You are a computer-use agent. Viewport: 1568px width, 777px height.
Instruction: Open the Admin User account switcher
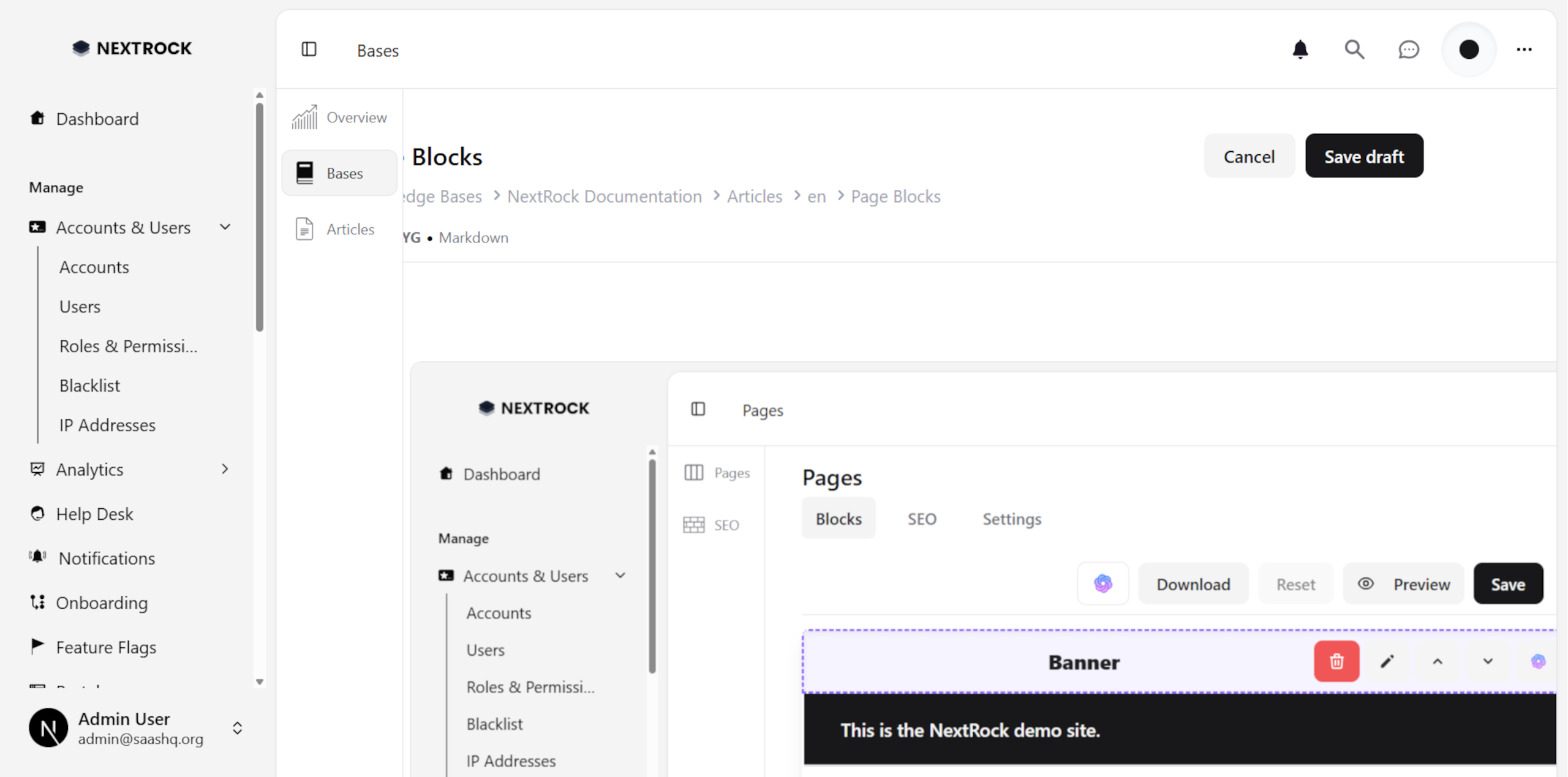click(x=237, y=727)
